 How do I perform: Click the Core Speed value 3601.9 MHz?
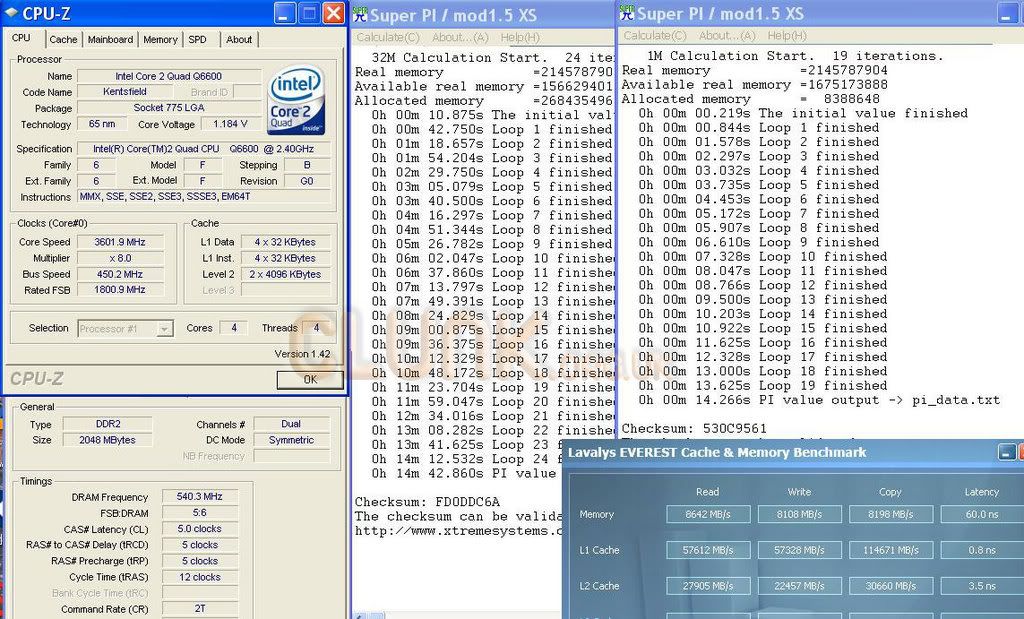tap(120, 242)
